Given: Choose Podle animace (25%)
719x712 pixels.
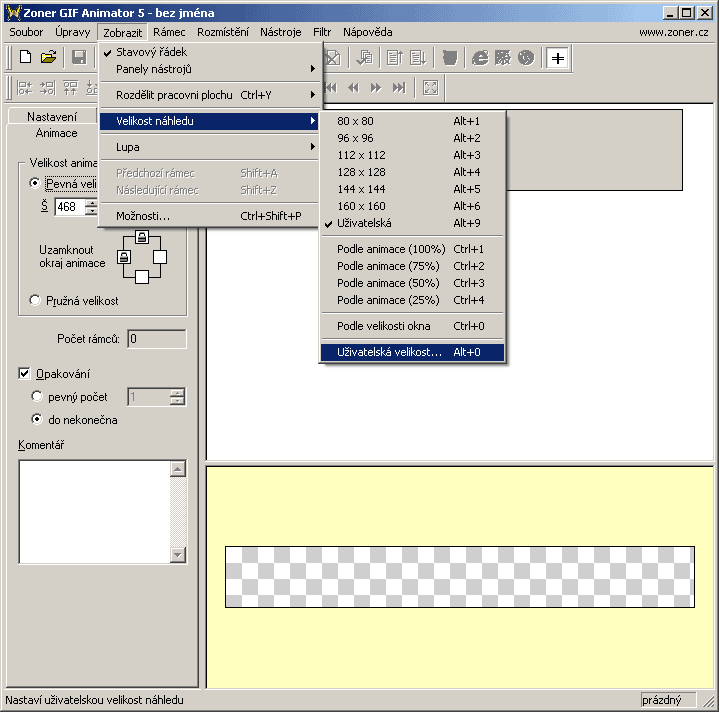Looking at the screenshot, I should [412, 300].
